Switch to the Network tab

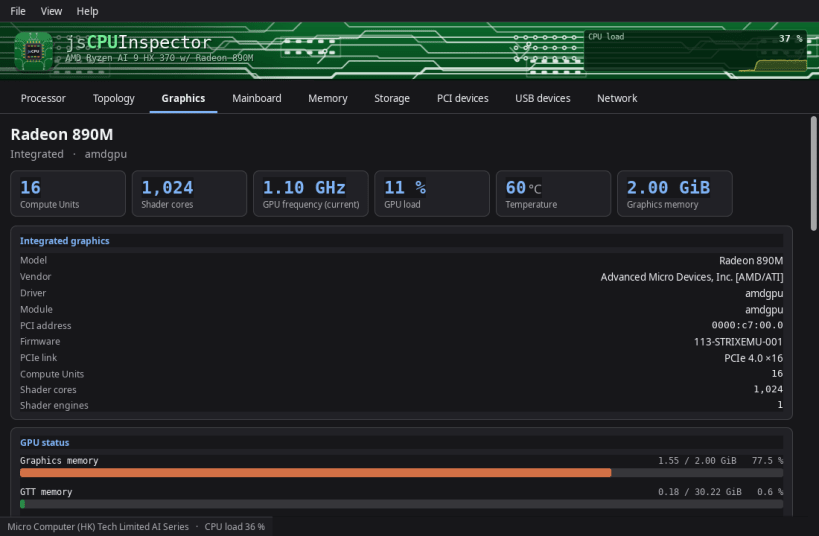pos(617,98)
